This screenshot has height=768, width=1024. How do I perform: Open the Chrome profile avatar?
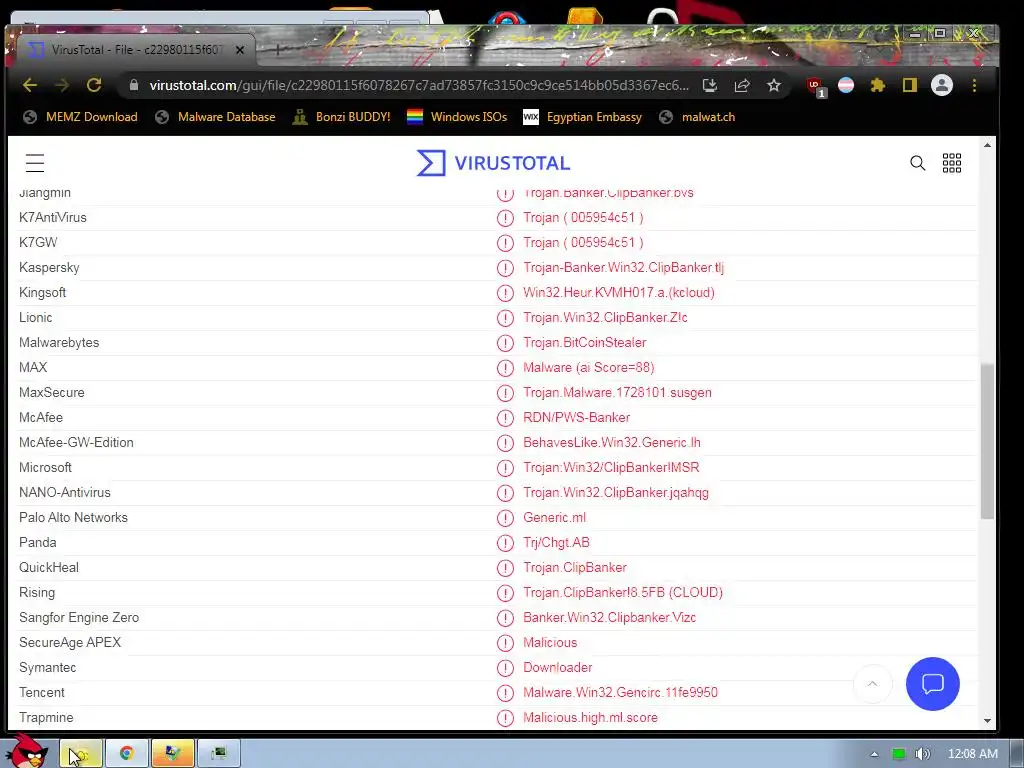pos(942,86)
